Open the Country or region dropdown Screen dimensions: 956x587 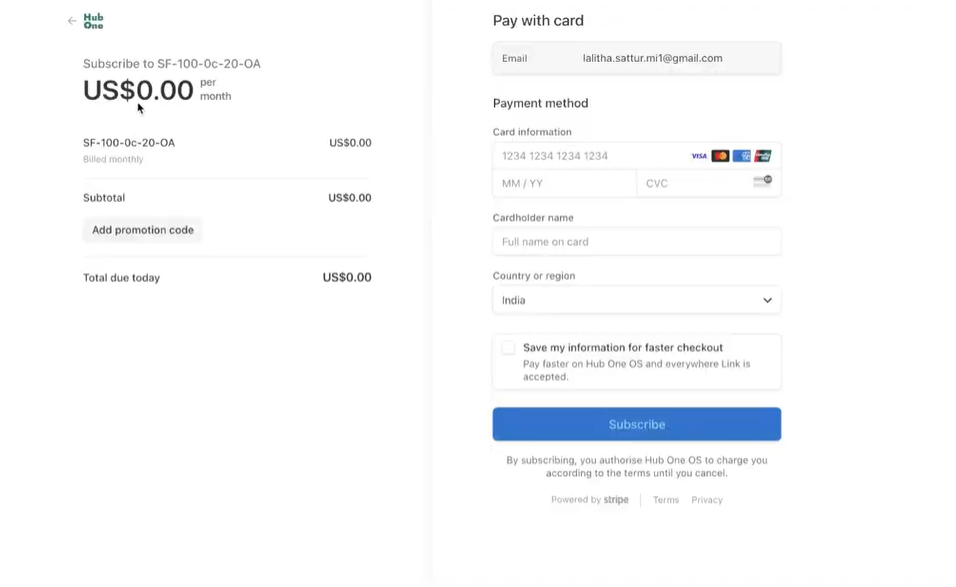[x=636, y=300]
